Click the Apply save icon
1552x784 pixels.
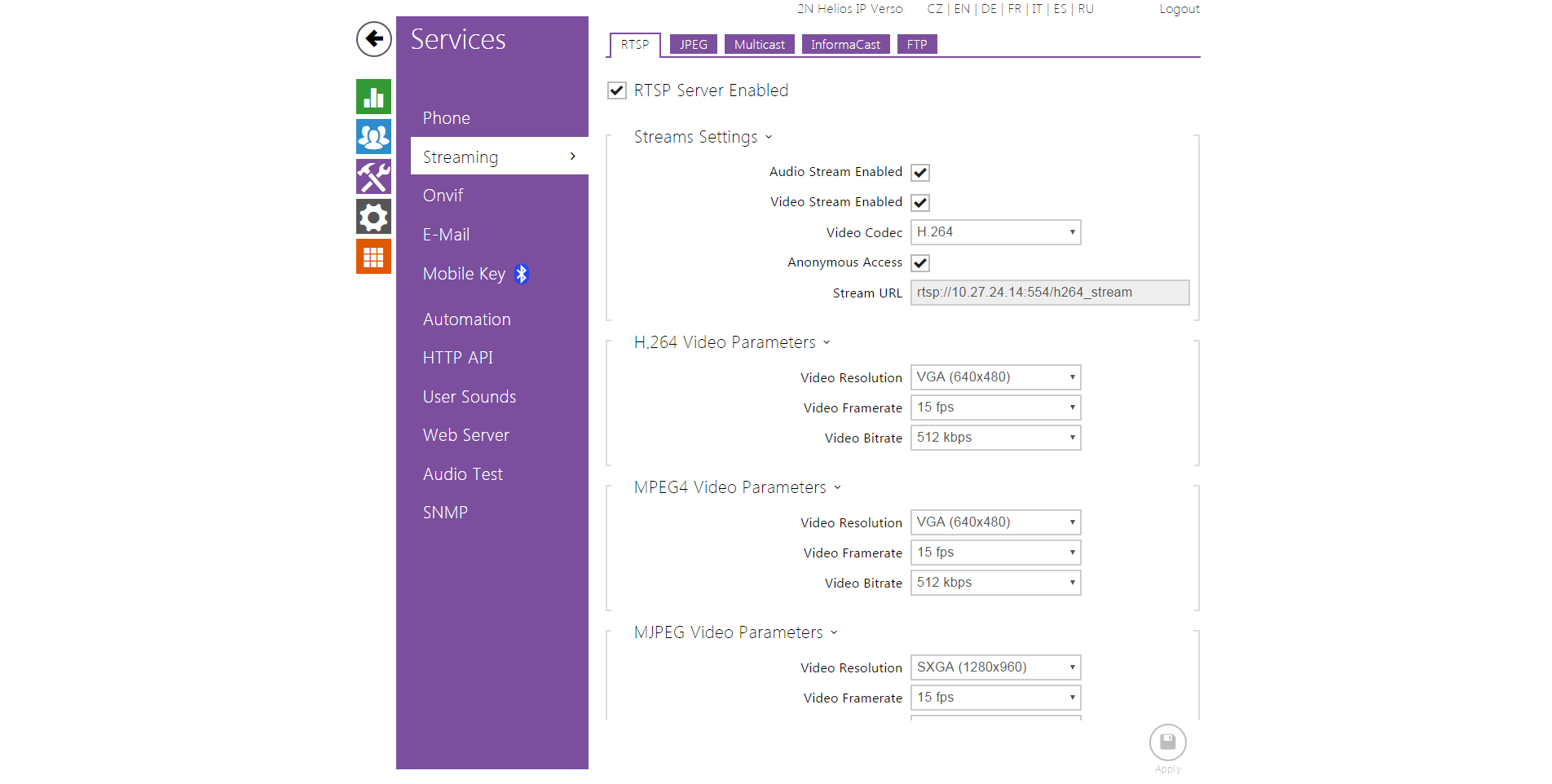pos(1167,742)
